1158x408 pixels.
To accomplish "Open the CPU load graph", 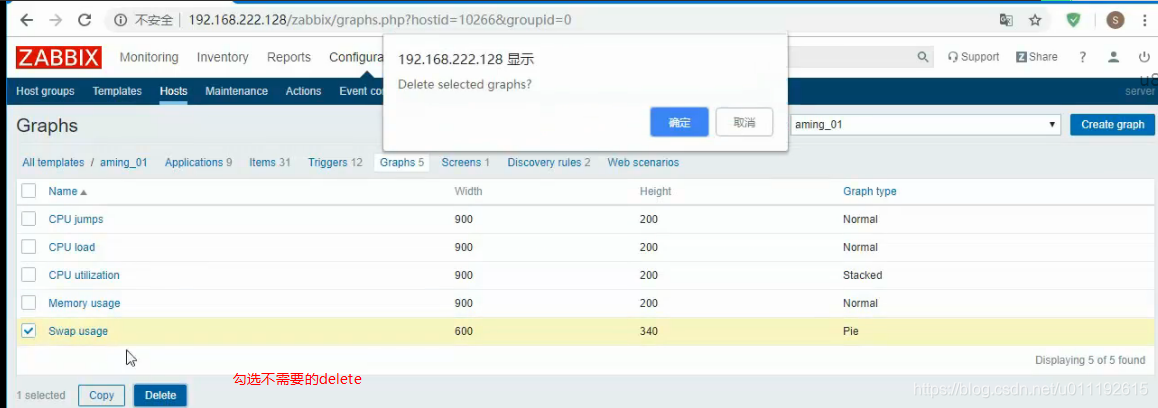I will coord(72,248).
